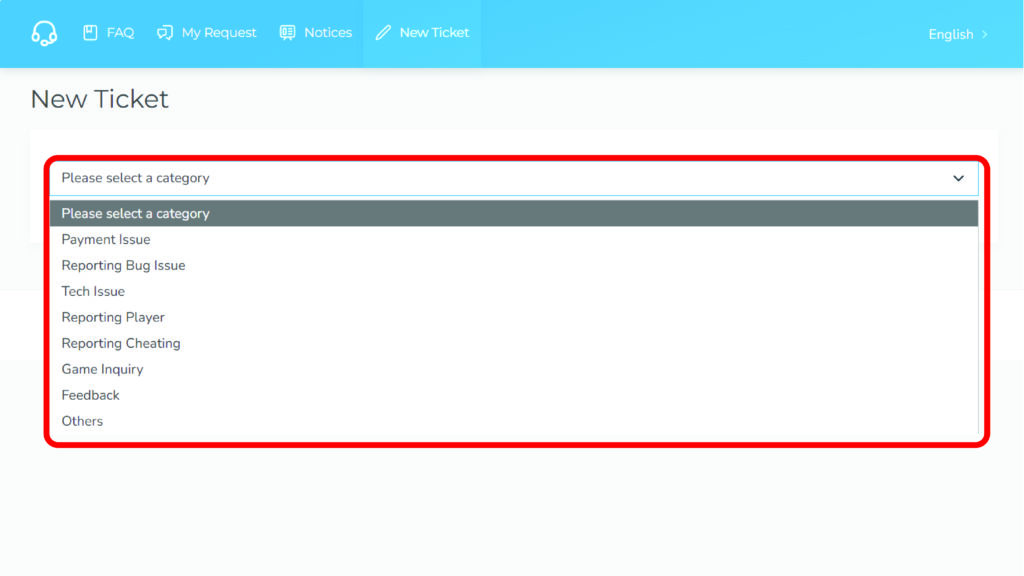The image size is (1024, 576).
Task: Select the Others category option
Action: click(82, 421)
